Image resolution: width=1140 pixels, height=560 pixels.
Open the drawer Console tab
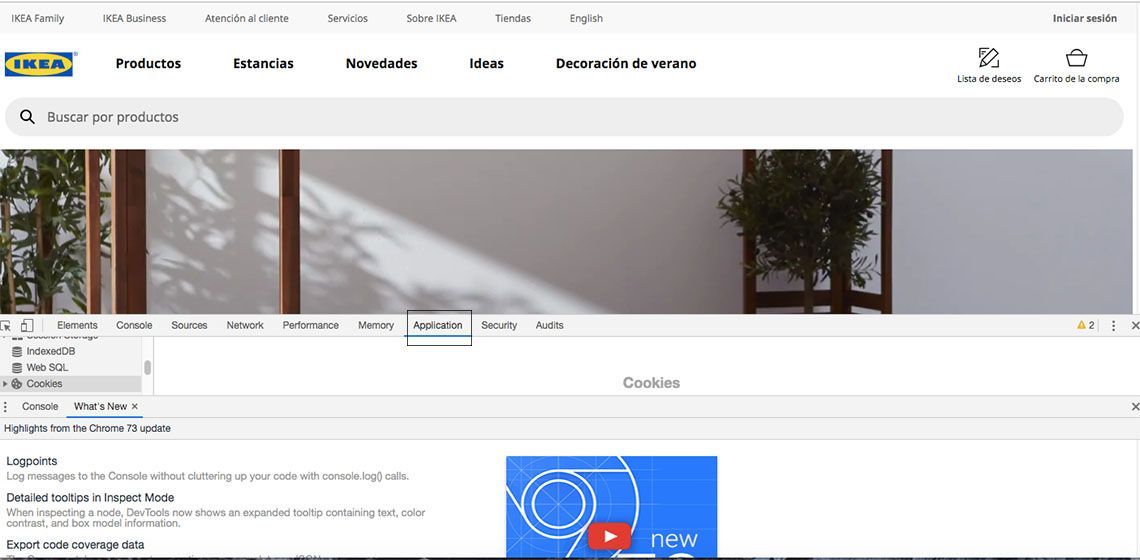coord(40,407)
